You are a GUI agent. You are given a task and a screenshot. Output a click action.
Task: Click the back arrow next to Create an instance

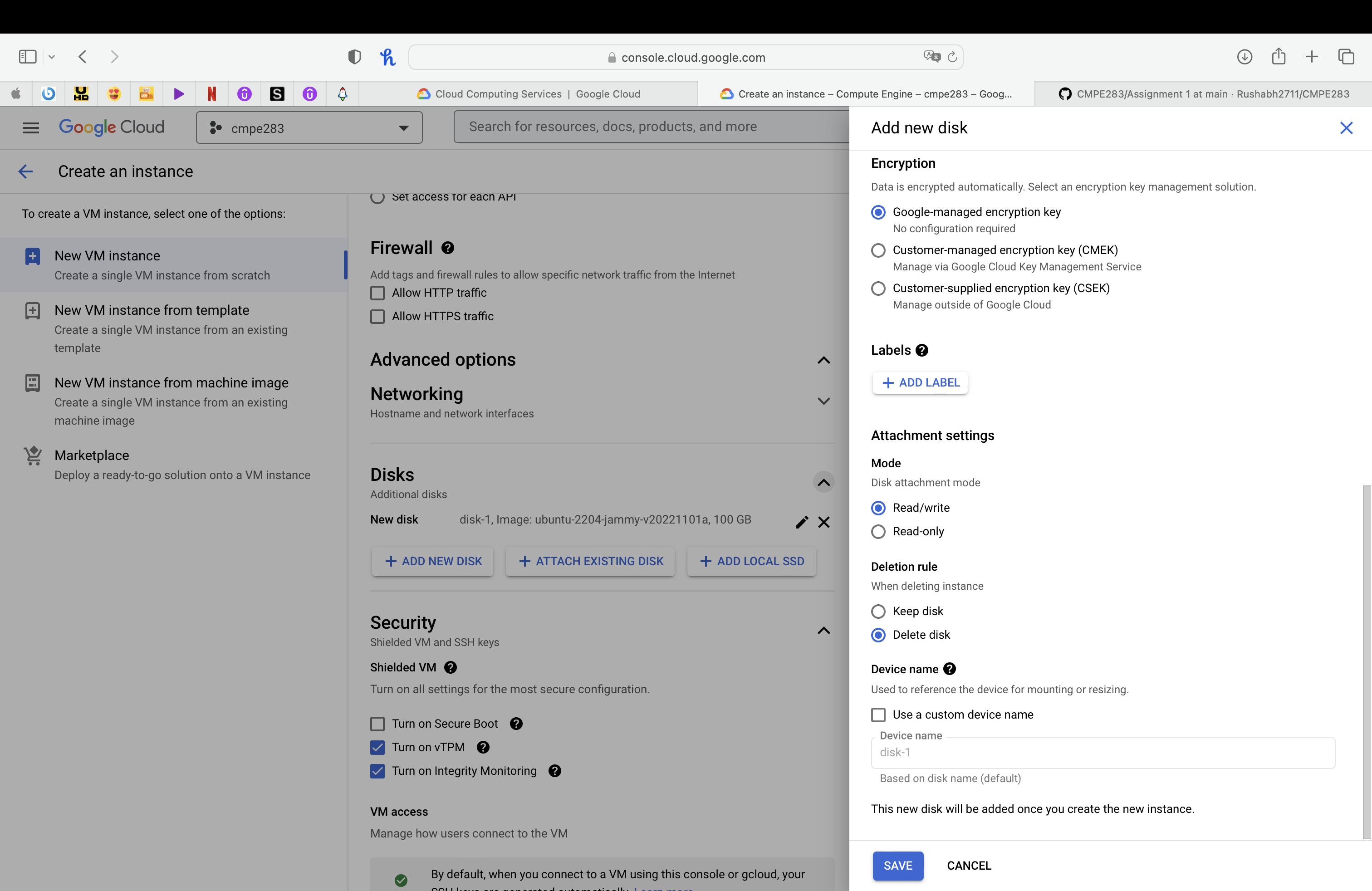(25, 171)
